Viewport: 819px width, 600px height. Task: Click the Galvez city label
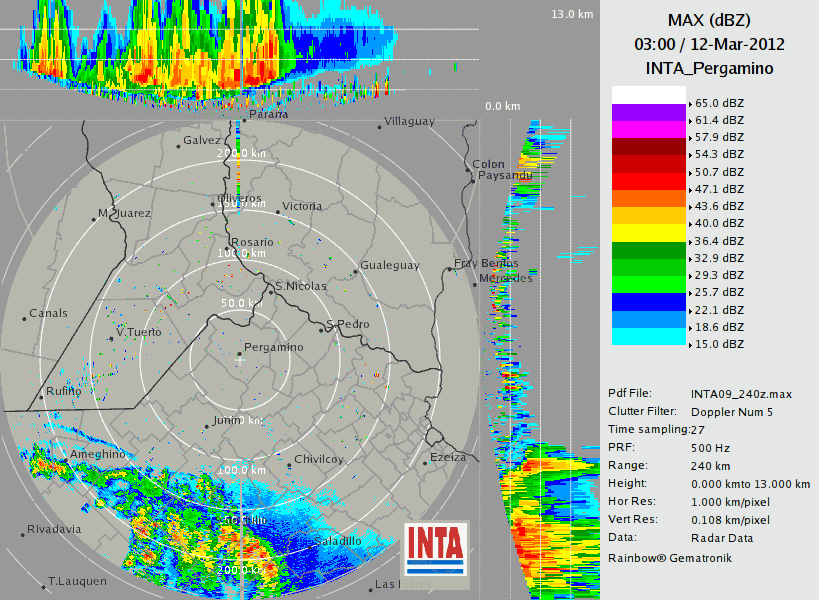[x=202, y=140]
